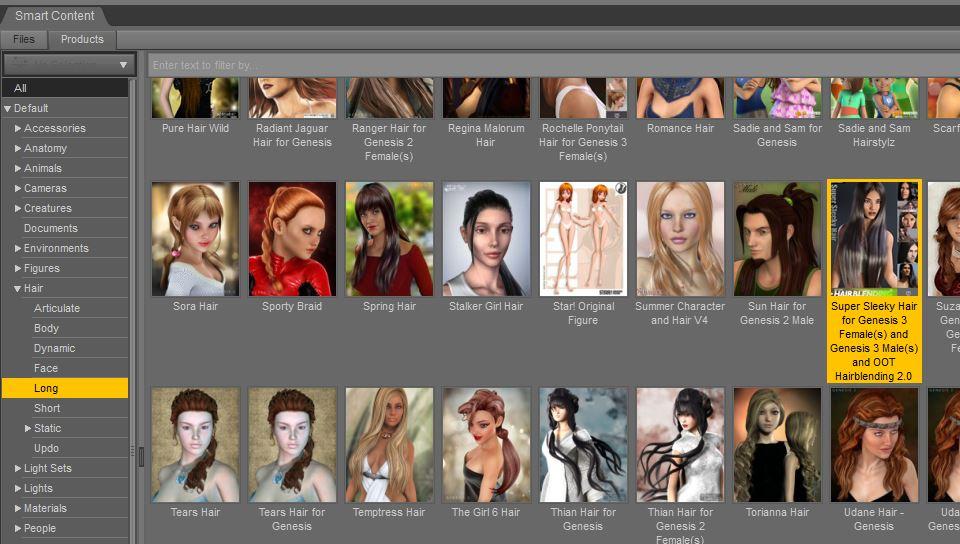Screen dimensions: 960x544
Task: Collapse the Default category tree
Action: click(x=7, y=108)
